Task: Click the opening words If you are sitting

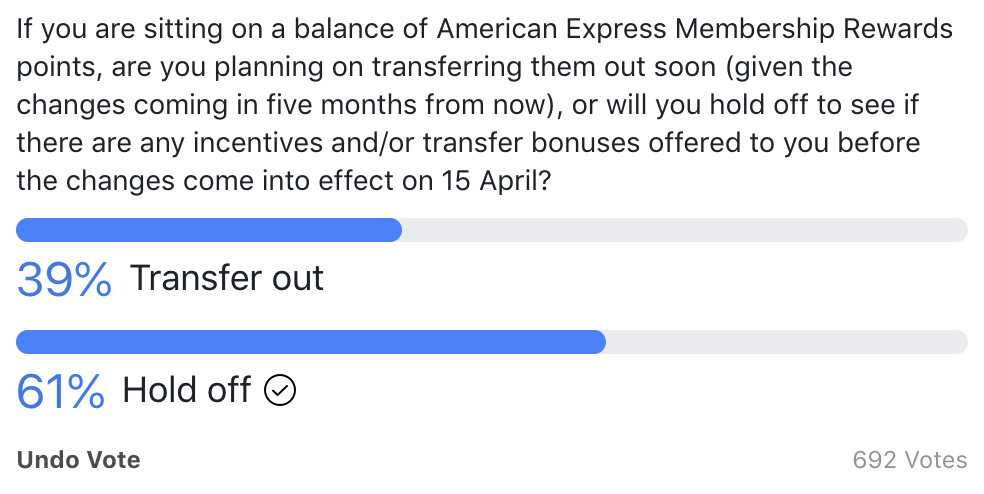Action: click(119, 30)
